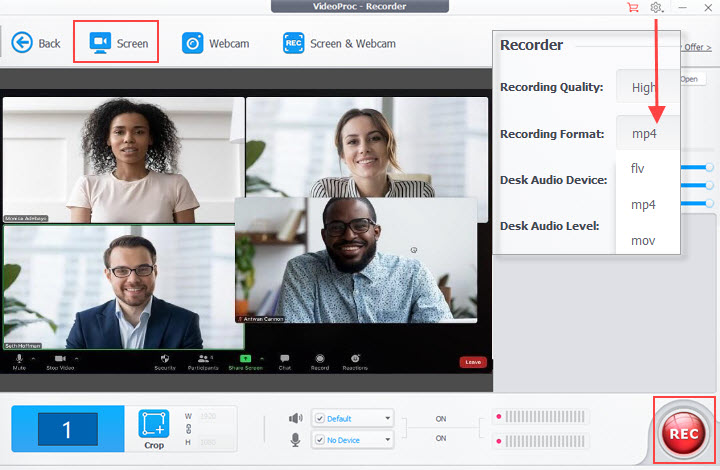Open the Recording Quality dropdown showing High
The width and height of the screenshot is (720, 470).
(647, 87)
